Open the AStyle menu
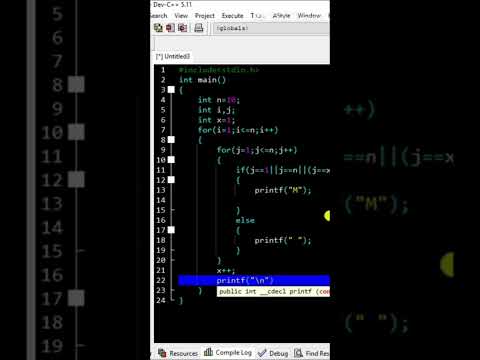The height and width of the screenshot is (360, 480). [281, 16]
